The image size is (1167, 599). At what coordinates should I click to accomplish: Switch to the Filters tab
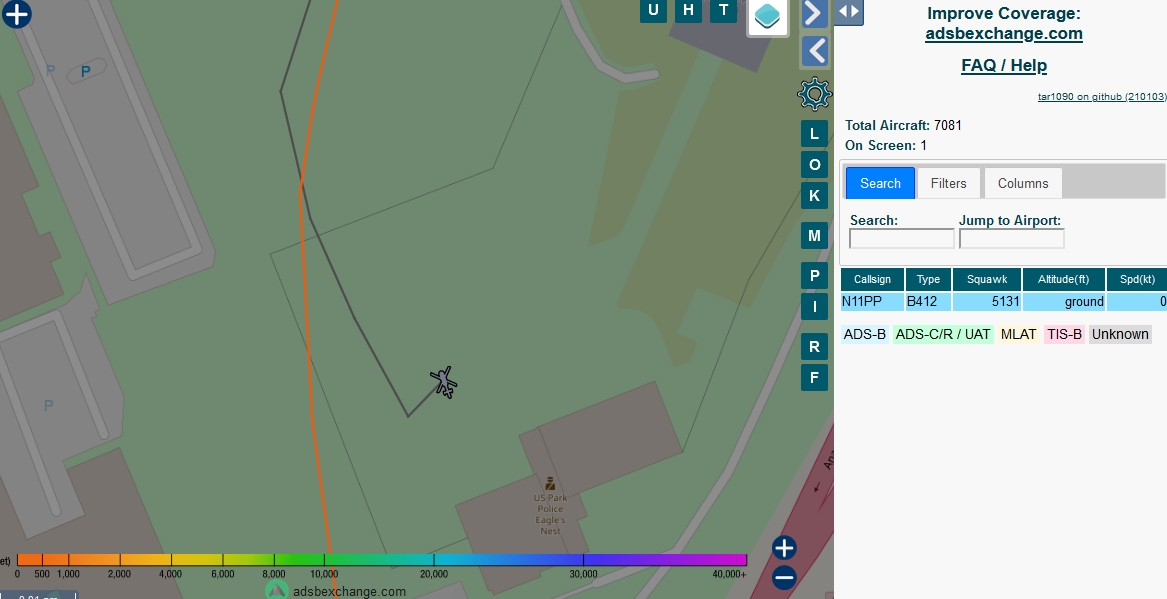click(948, 183)
